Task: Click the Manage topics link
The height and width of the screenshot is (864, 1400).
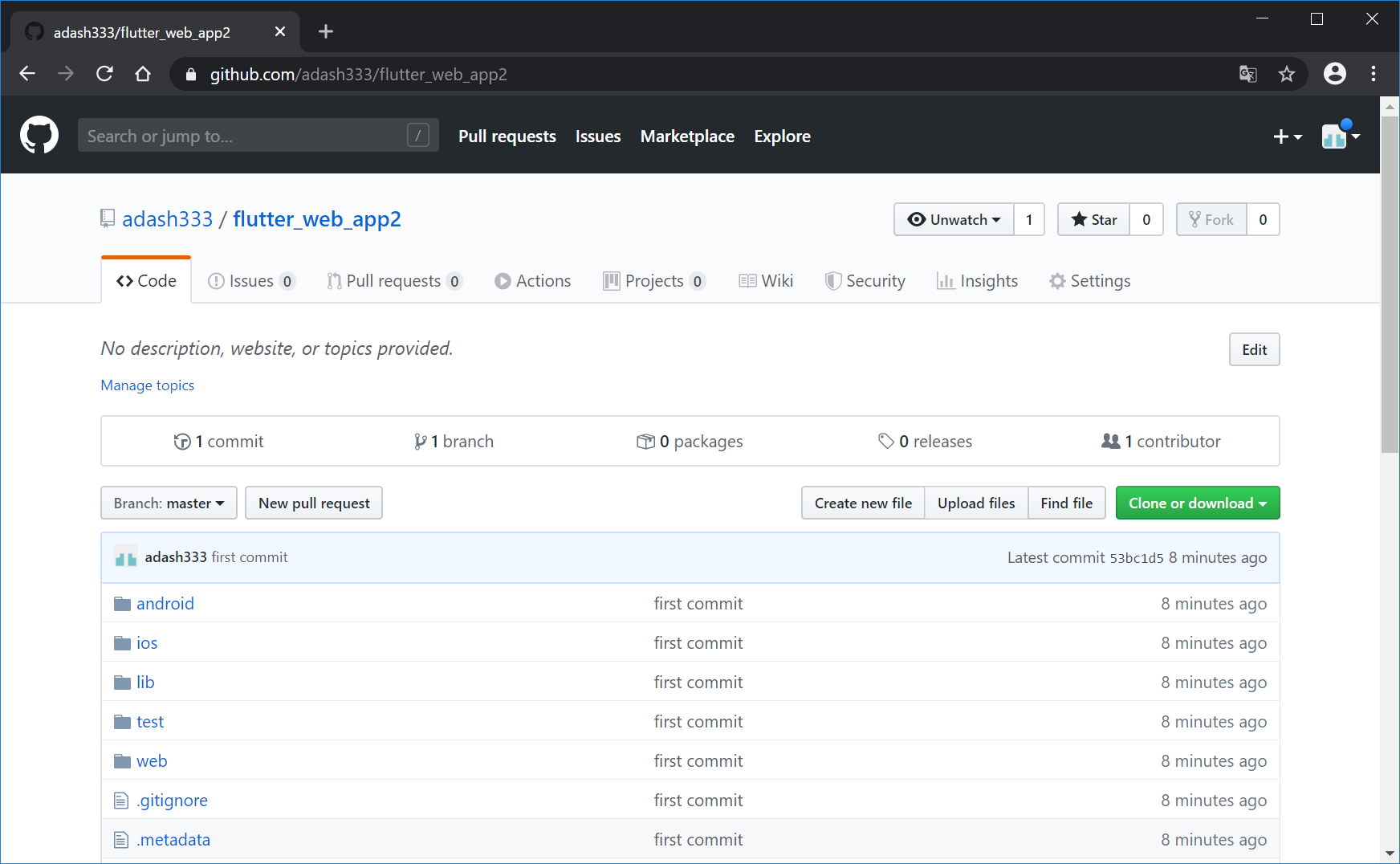Action: tap(148, 385)
